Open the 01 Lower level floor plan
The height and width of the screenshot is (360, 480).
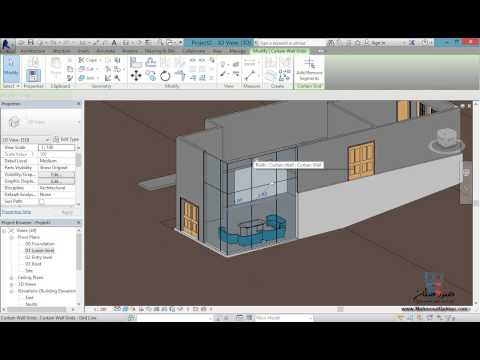39,250
